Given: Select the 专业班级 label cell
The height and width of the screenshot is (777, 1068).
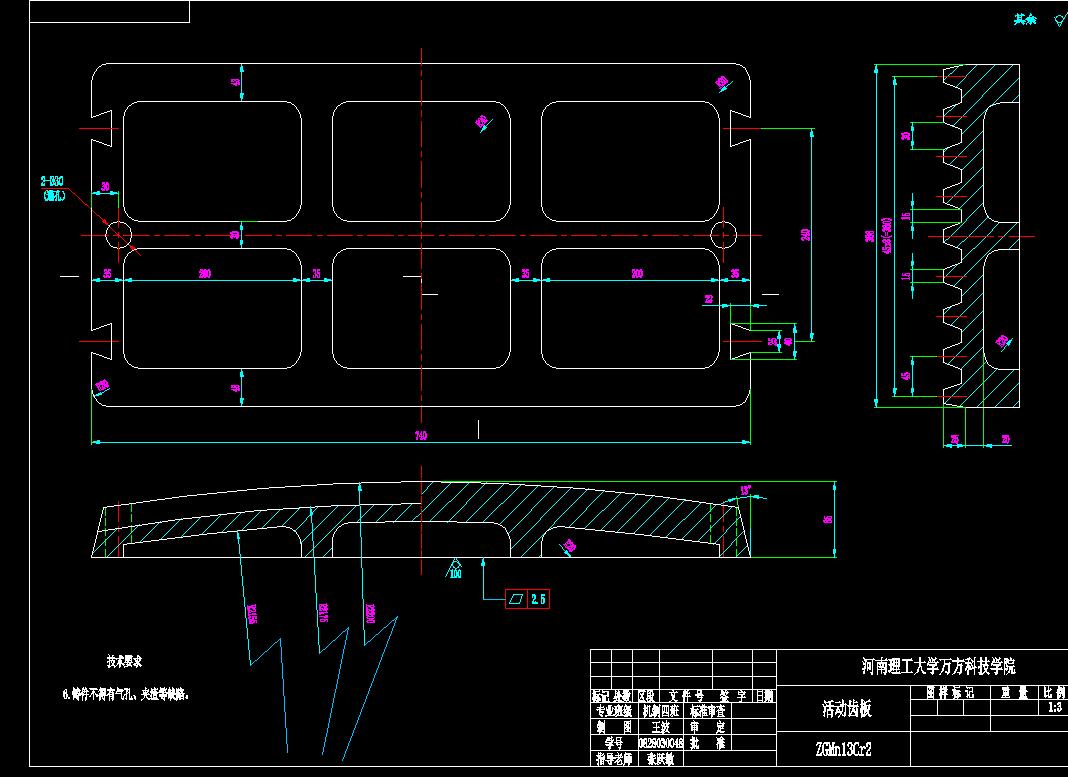Looking at the screenshot, I should (x=614, y=711).
